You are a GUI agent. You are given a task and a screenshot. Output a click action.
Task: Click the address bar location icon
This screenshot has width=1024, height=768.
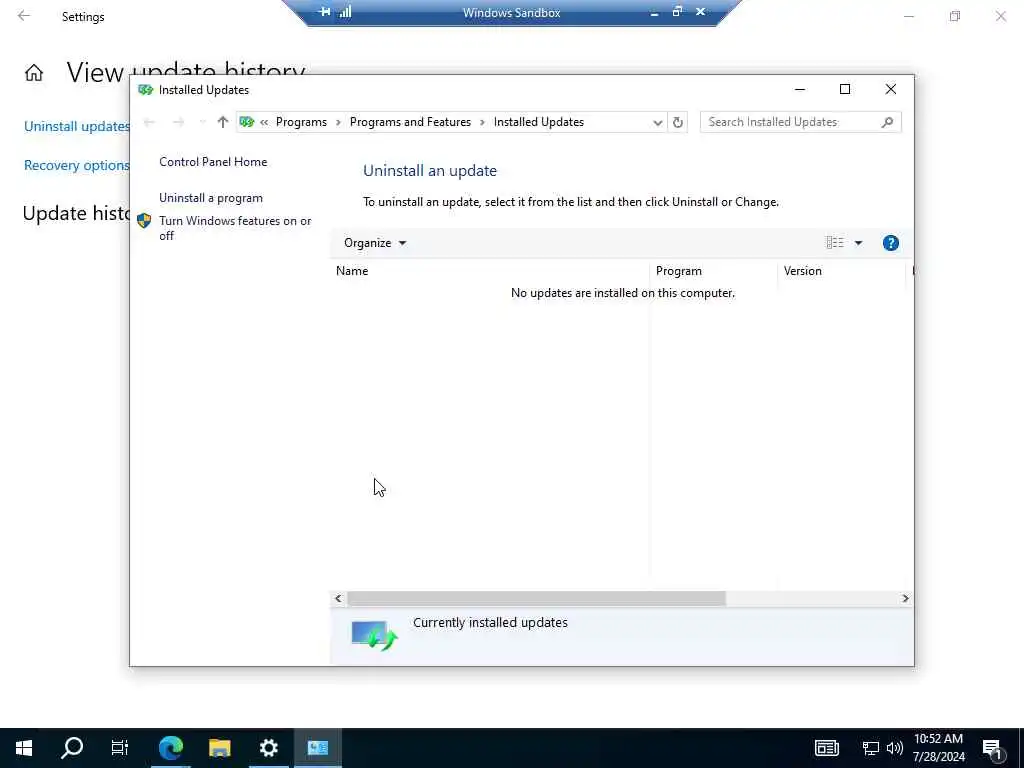point(247,122)
